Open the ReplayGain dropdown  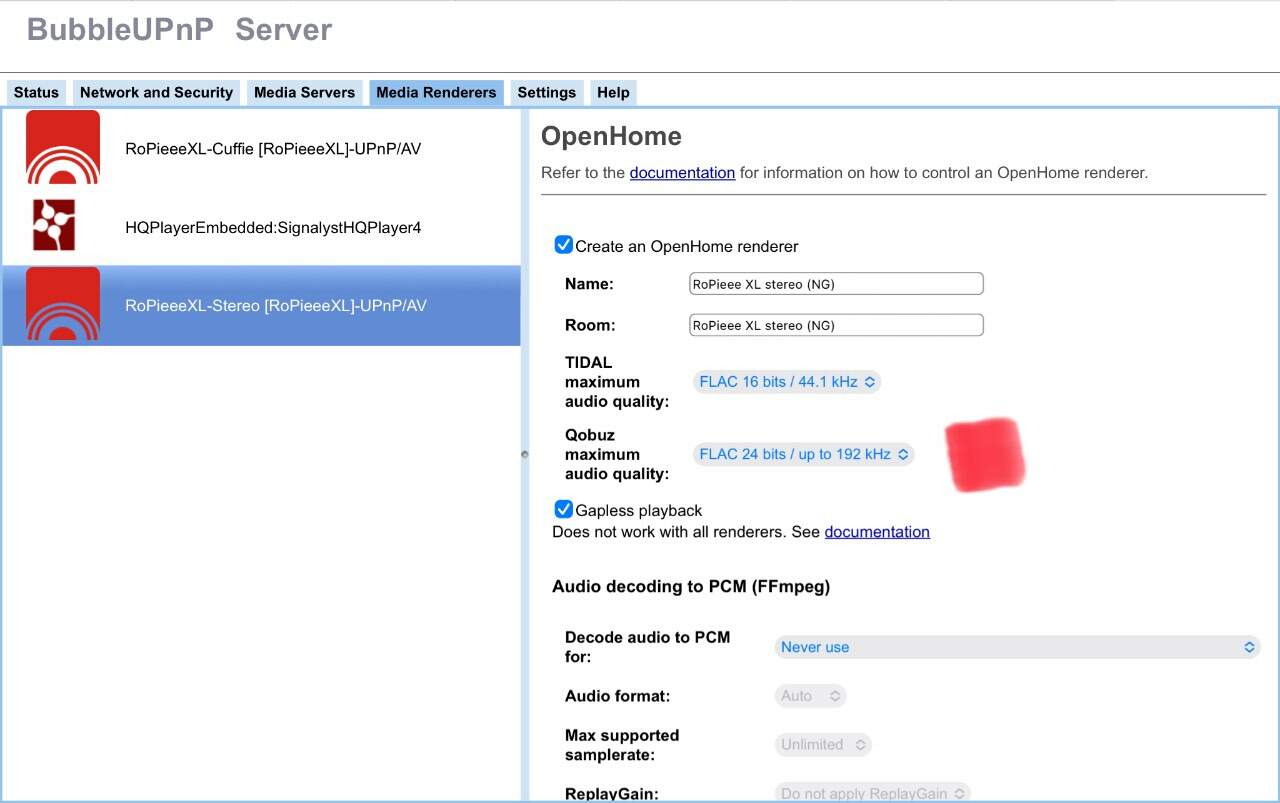[872, 793]
